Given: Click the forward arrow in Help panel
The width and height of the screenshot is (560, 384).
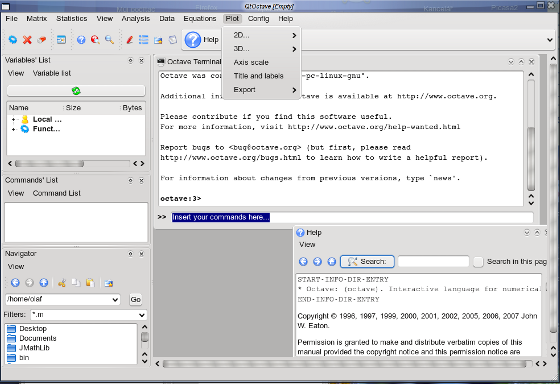Looking at the screenshot, I should pyautogui.click(x=317, y=261).
